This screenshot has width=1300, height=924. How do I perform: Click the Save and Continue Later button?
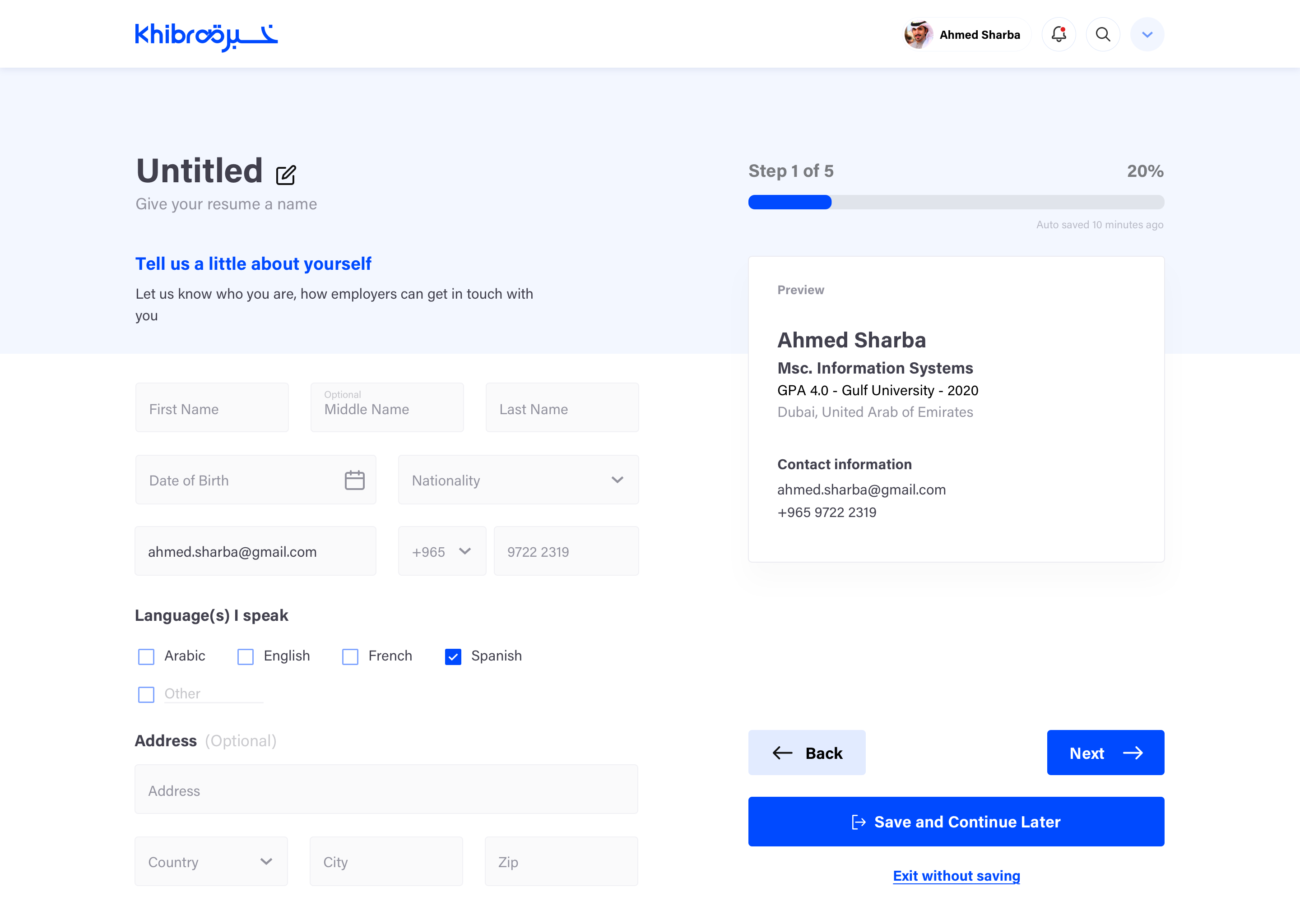pos(956,822)
